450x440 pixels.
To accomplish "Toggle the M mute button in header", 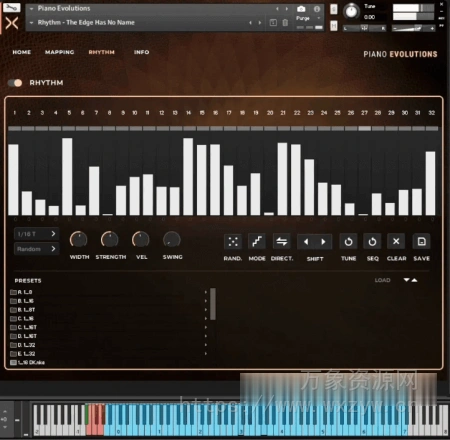I will click(334, 26).
